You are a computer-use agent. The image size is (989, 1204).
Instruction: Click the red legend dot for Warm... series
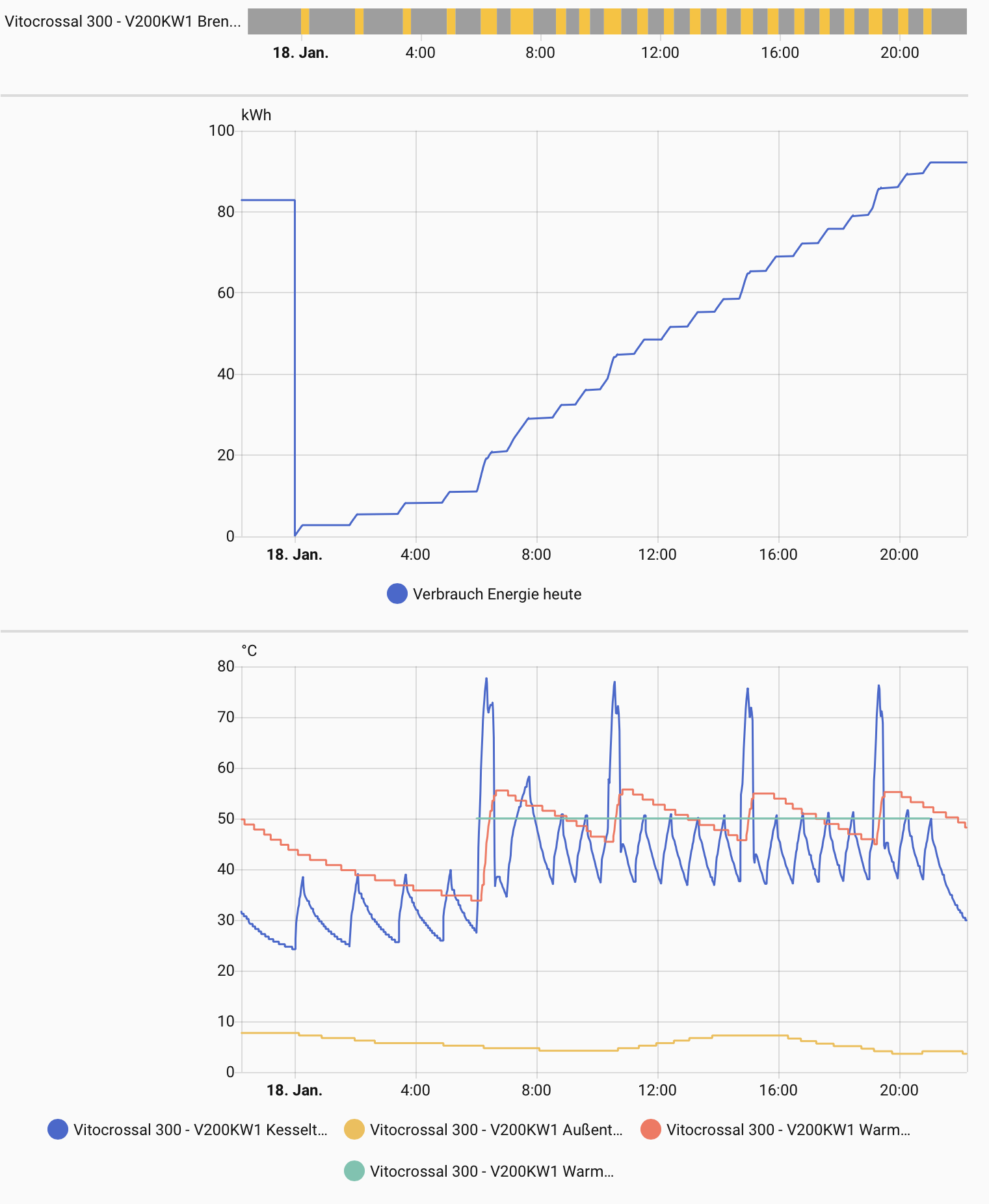point(651,1130)
